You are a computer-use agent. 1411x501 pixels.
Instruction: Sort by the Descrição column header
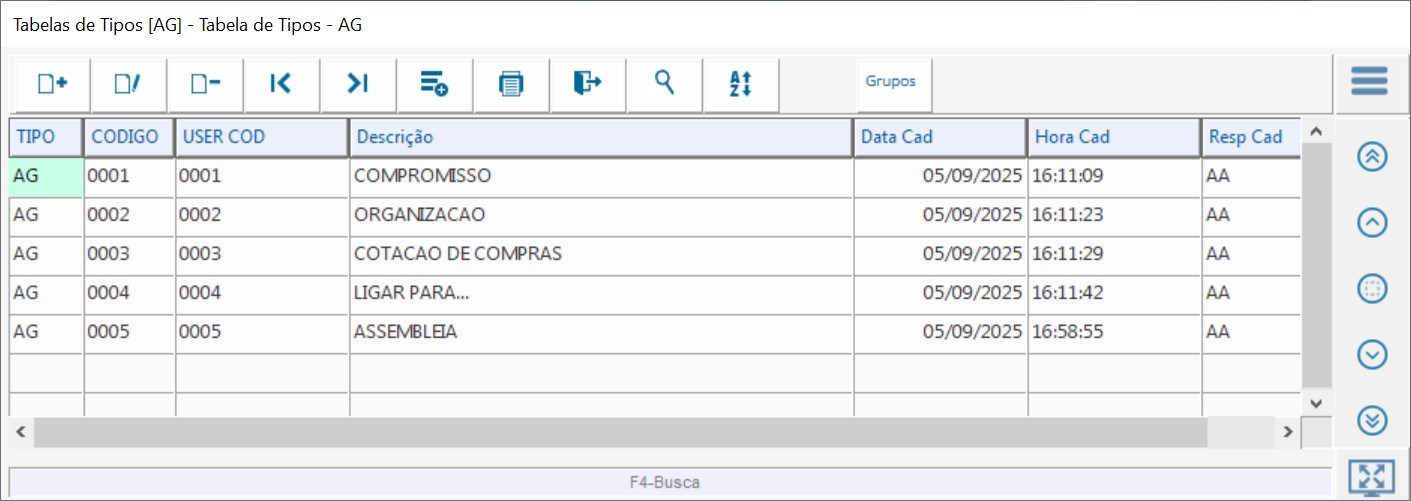600,137
